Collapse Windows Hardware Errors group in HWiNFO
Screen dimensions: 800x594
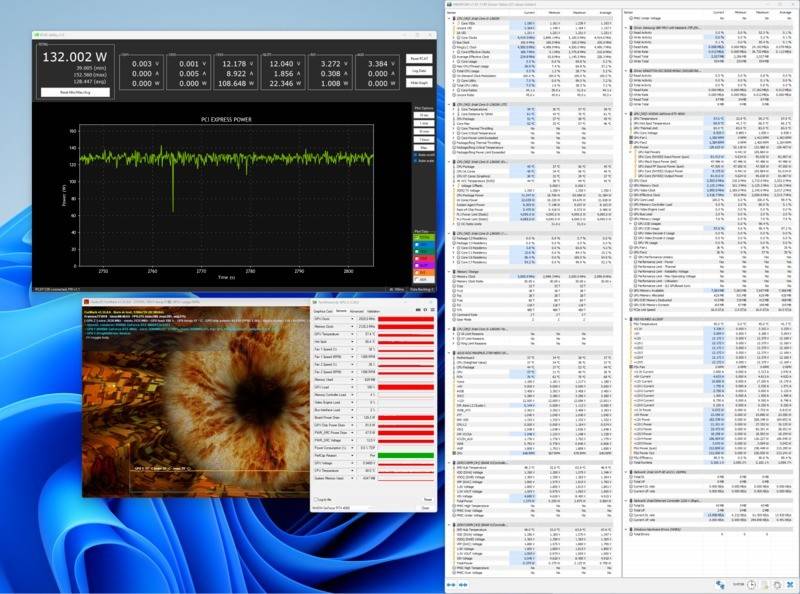(627, 530)
